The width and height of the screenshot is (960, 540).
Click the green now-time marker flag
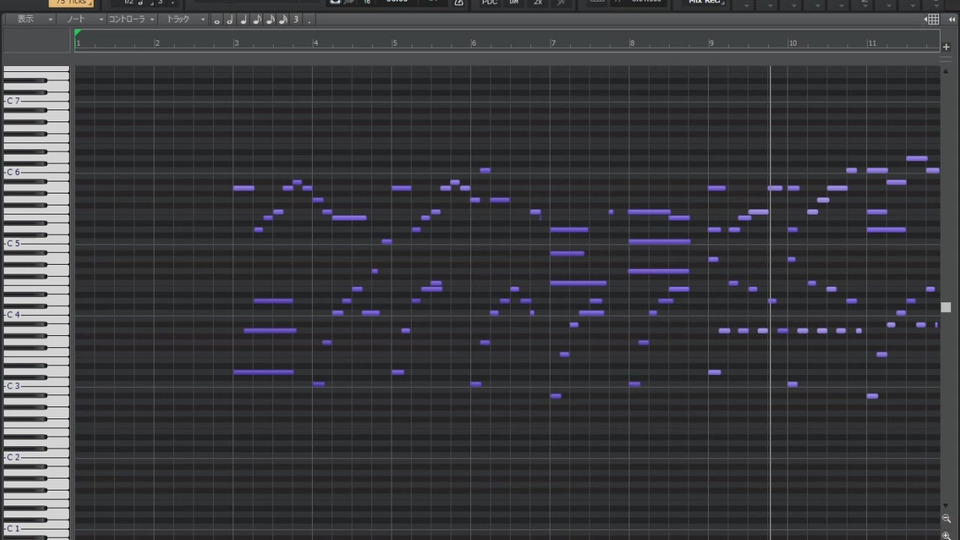point(77,33)
